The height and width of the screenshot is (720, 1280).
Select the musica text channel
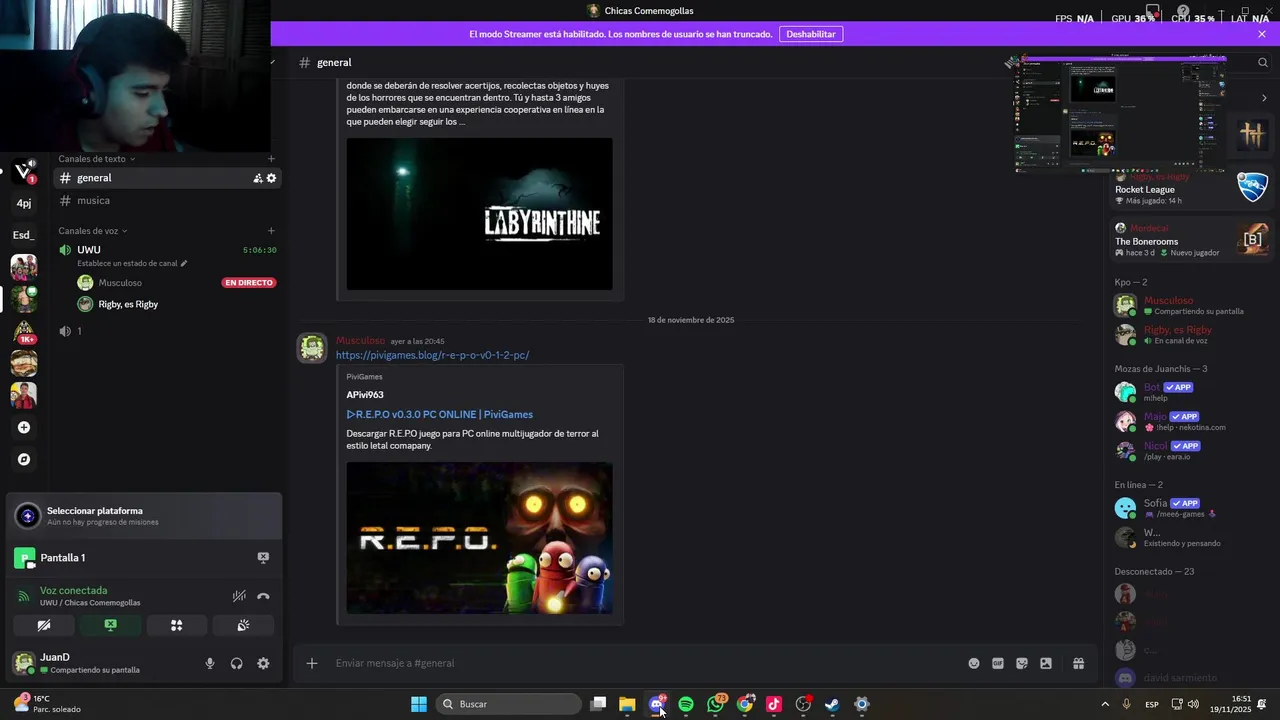[166, 200]
